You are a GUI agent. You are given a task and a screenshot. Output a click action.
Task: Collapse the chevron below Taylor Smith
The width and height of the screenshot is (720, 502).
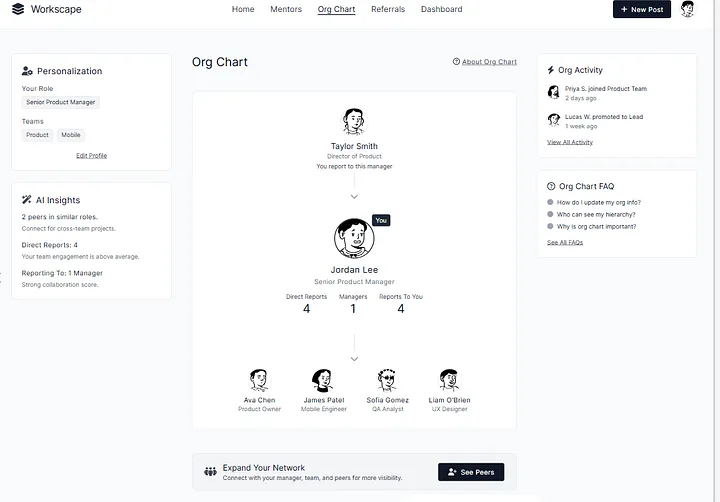(354, 197)
